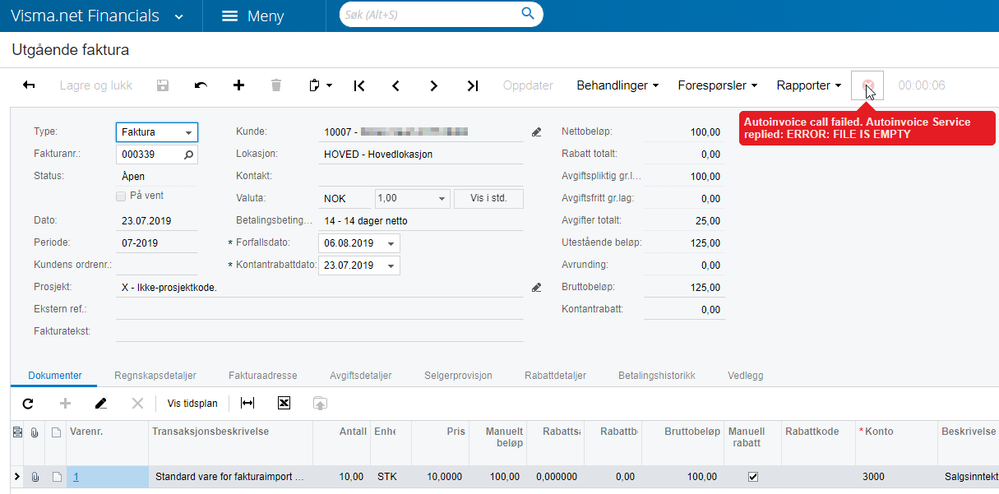Click the fit-to-width columns icon
This screenshot has width=999, height=494.
[247, 403]
